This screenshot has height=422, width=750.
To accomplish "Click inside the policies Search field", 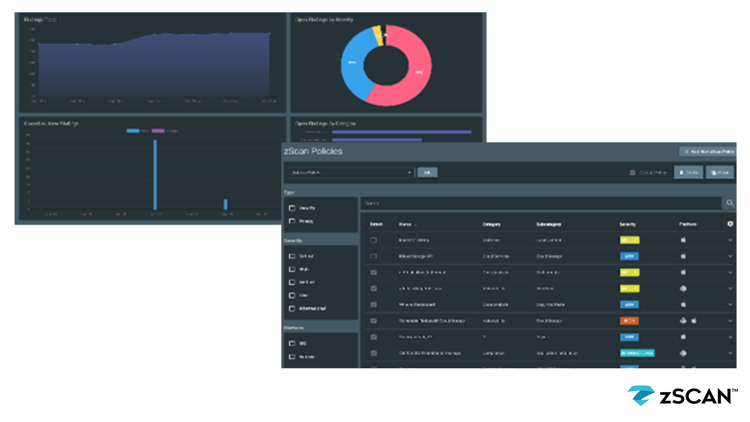I will click(540, 203).
